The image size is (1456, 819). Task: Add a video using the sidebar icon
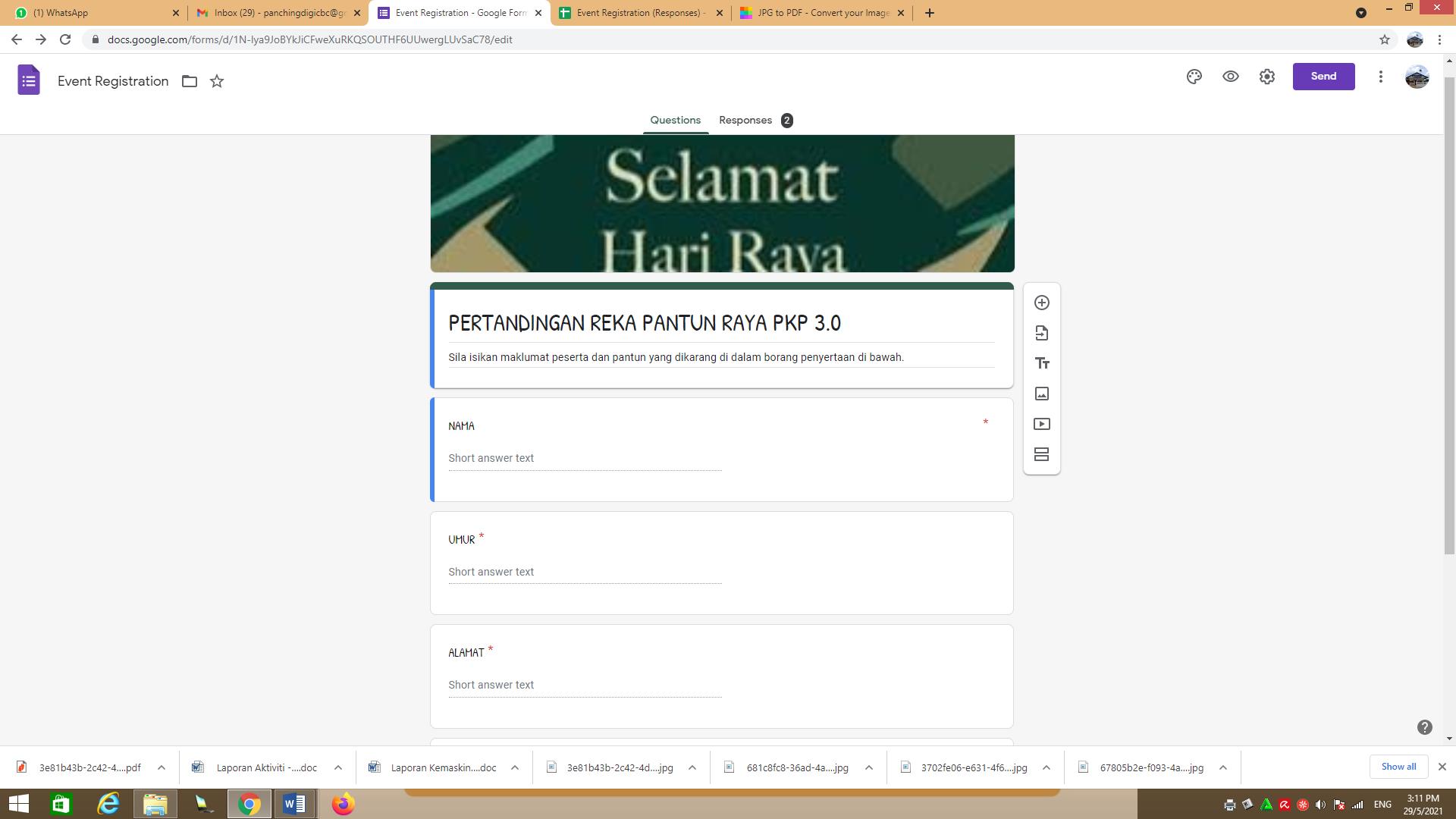click(x=1042, y=424)
